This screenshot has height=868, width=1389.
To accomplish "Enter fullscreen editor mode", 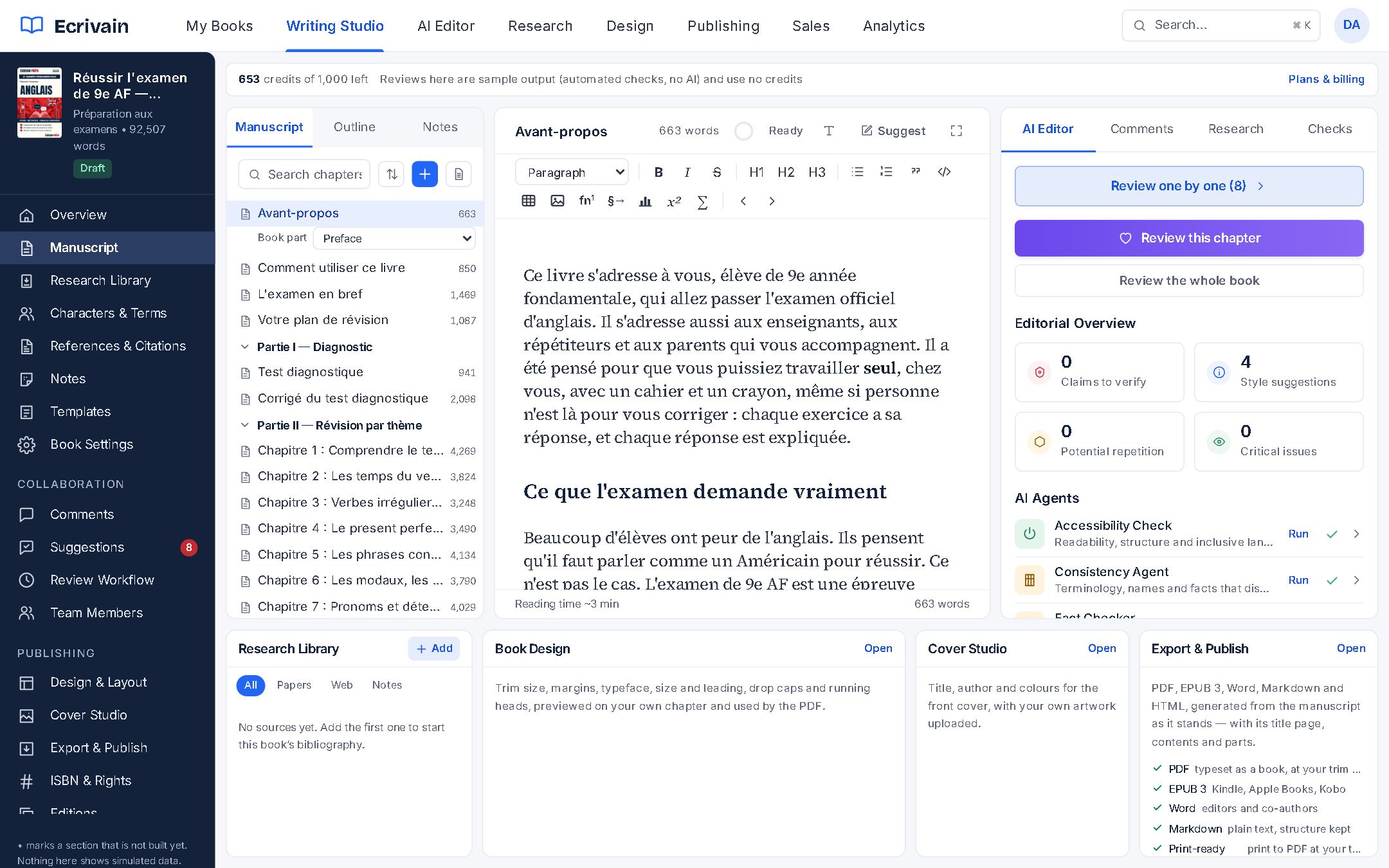I will (956, 131).
